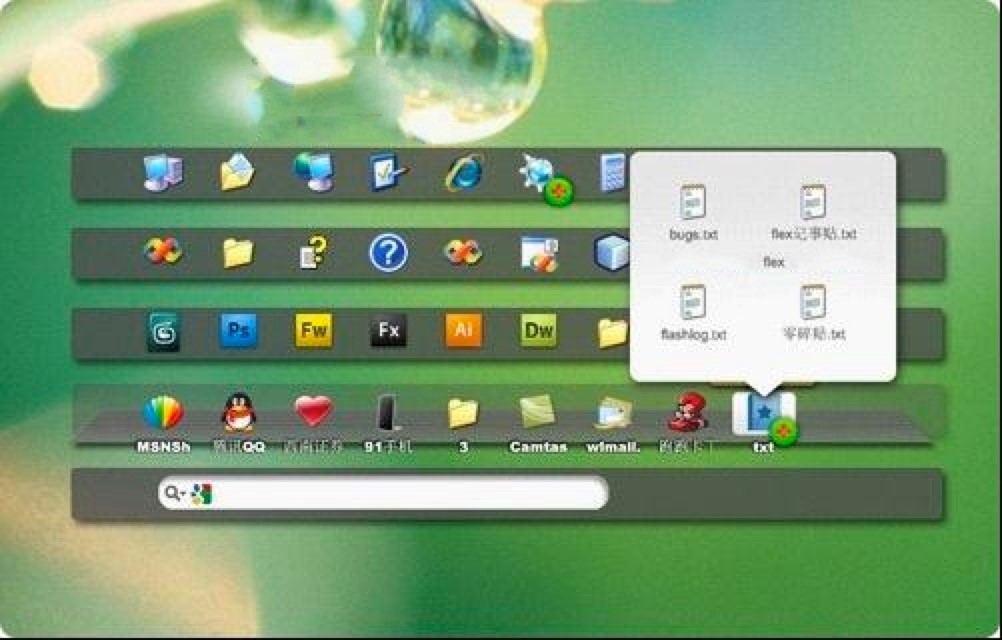Open the wlmail icon
This screenshot has width=1002, height=640.
[613, 414]
